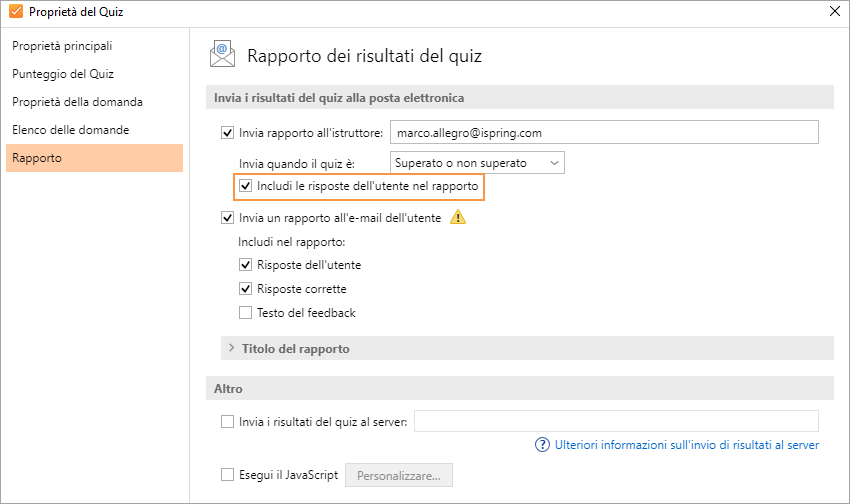Check Esegui il JavaScript option
This screenshot has width=850, height=504.
point(226,475)
